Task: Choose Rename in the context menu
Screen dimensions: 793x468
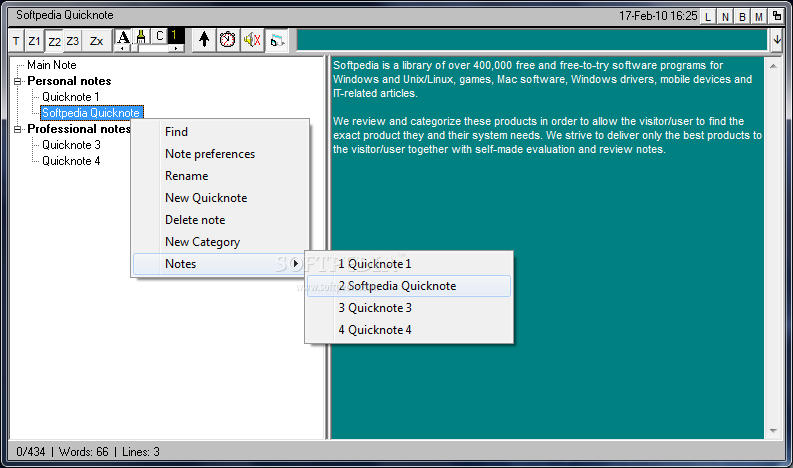Action: point(221,176)
